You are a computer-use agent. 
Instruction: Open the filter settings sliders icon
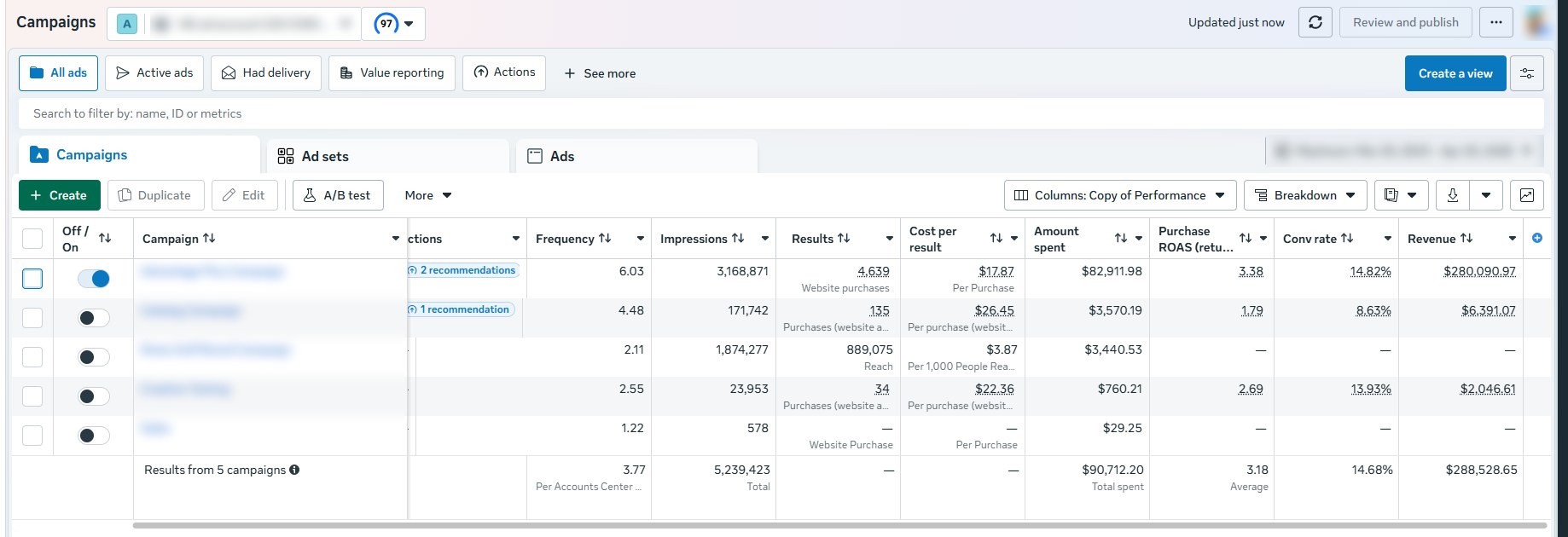pos(1527,73)
